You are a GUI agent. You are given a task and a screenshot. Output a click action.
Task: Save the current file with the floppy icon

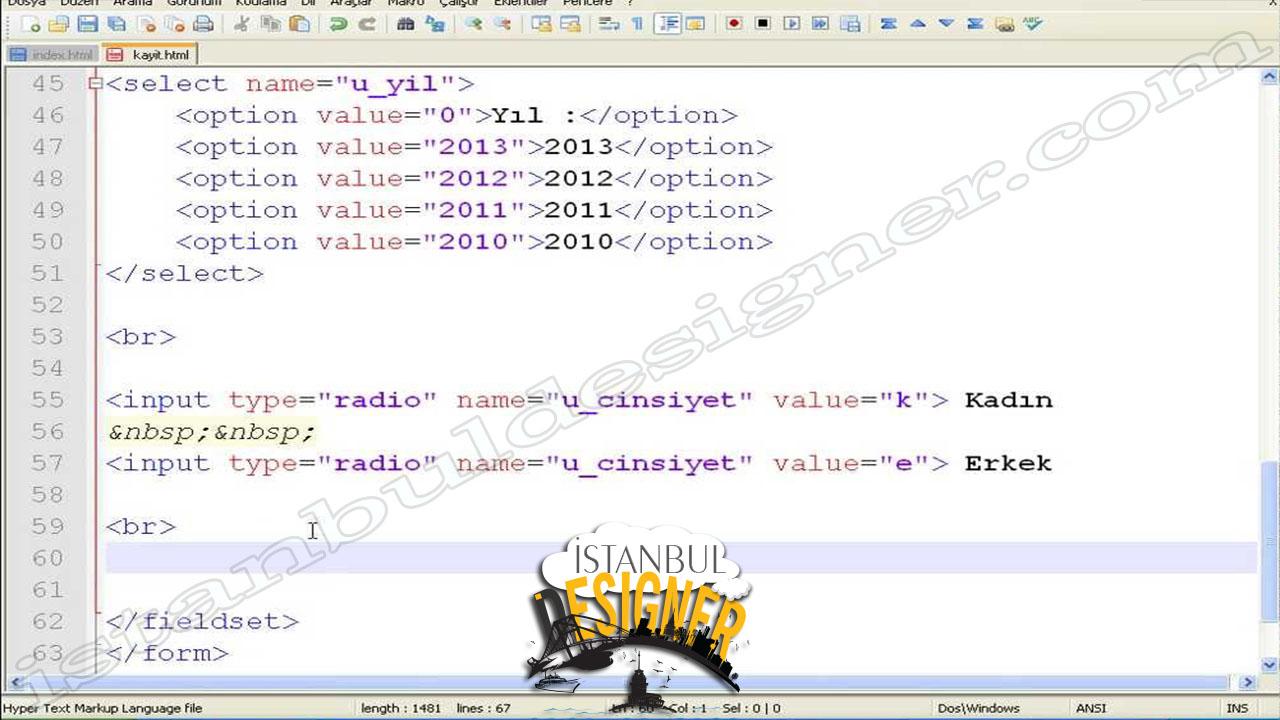[88, 24]
